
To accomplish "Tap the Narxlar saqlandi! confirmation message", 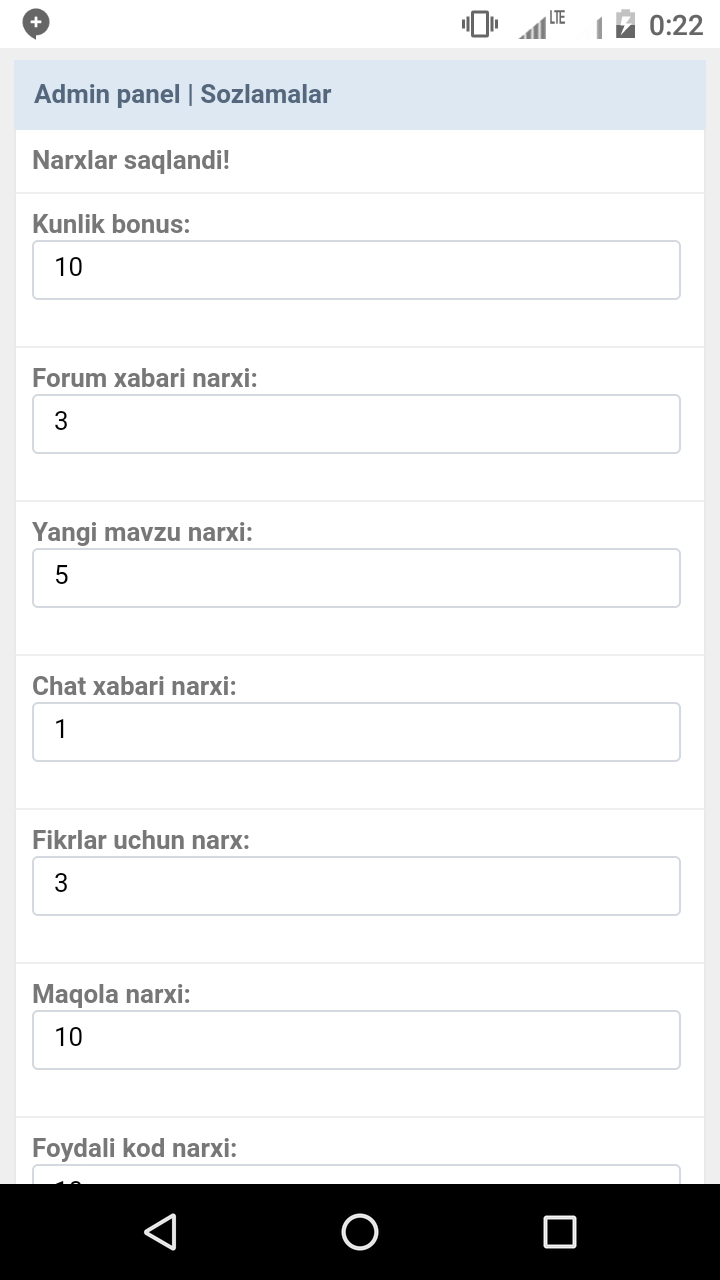I will click(131, 160).
